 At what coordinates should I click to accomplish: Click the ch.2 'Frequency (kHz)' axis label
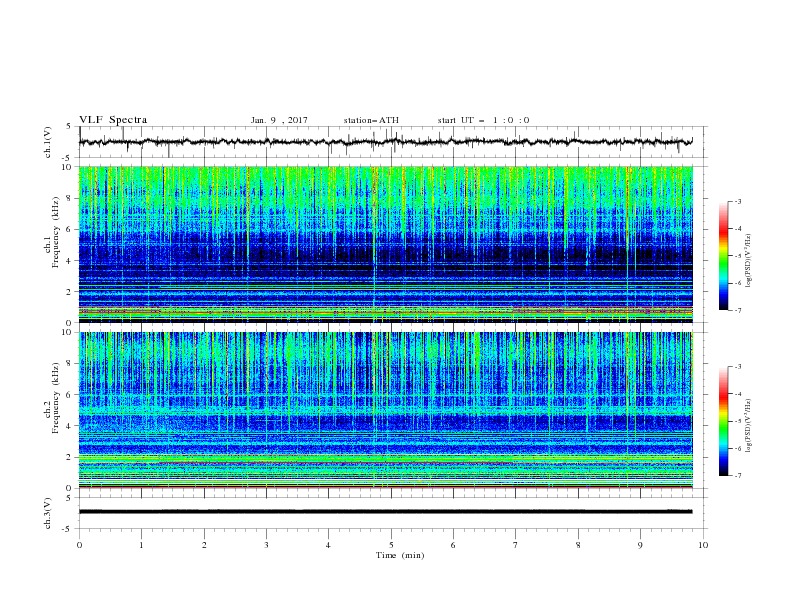(56, 398)
